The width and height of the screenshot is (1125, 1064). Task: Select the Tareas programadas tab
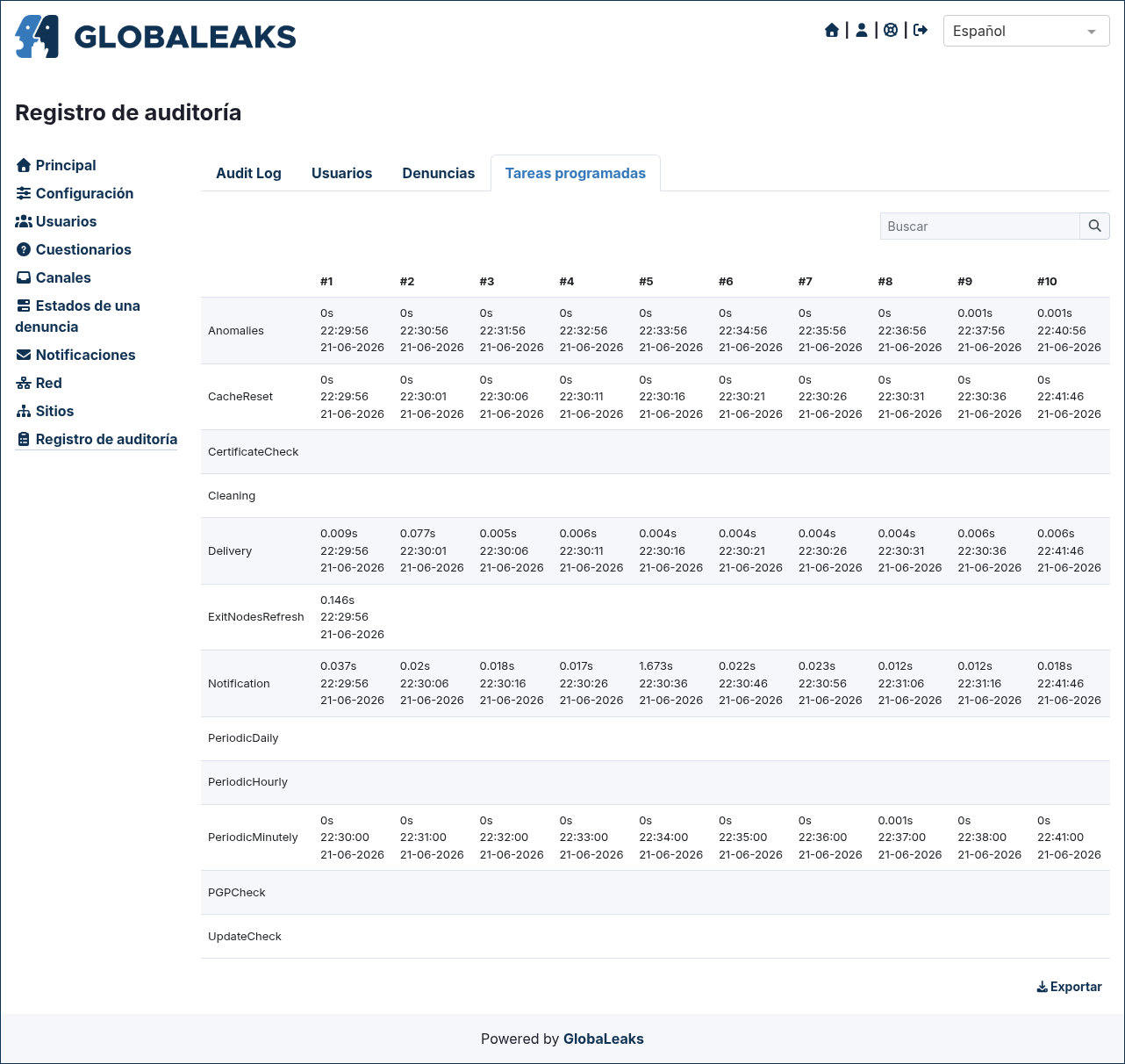coord(576,173)
